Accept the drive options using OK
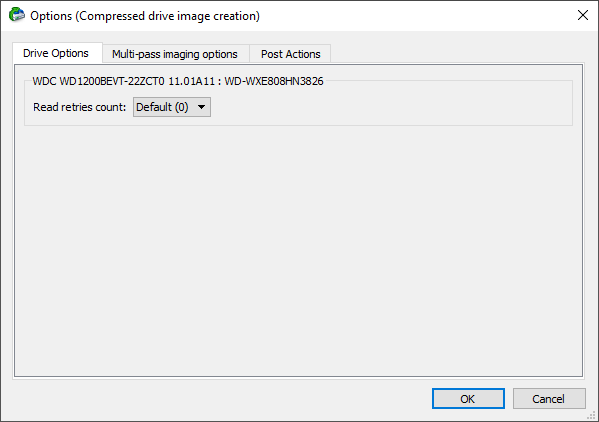This screenshot has width=599, height=422. pyautogui.click(x=468, y=399)
